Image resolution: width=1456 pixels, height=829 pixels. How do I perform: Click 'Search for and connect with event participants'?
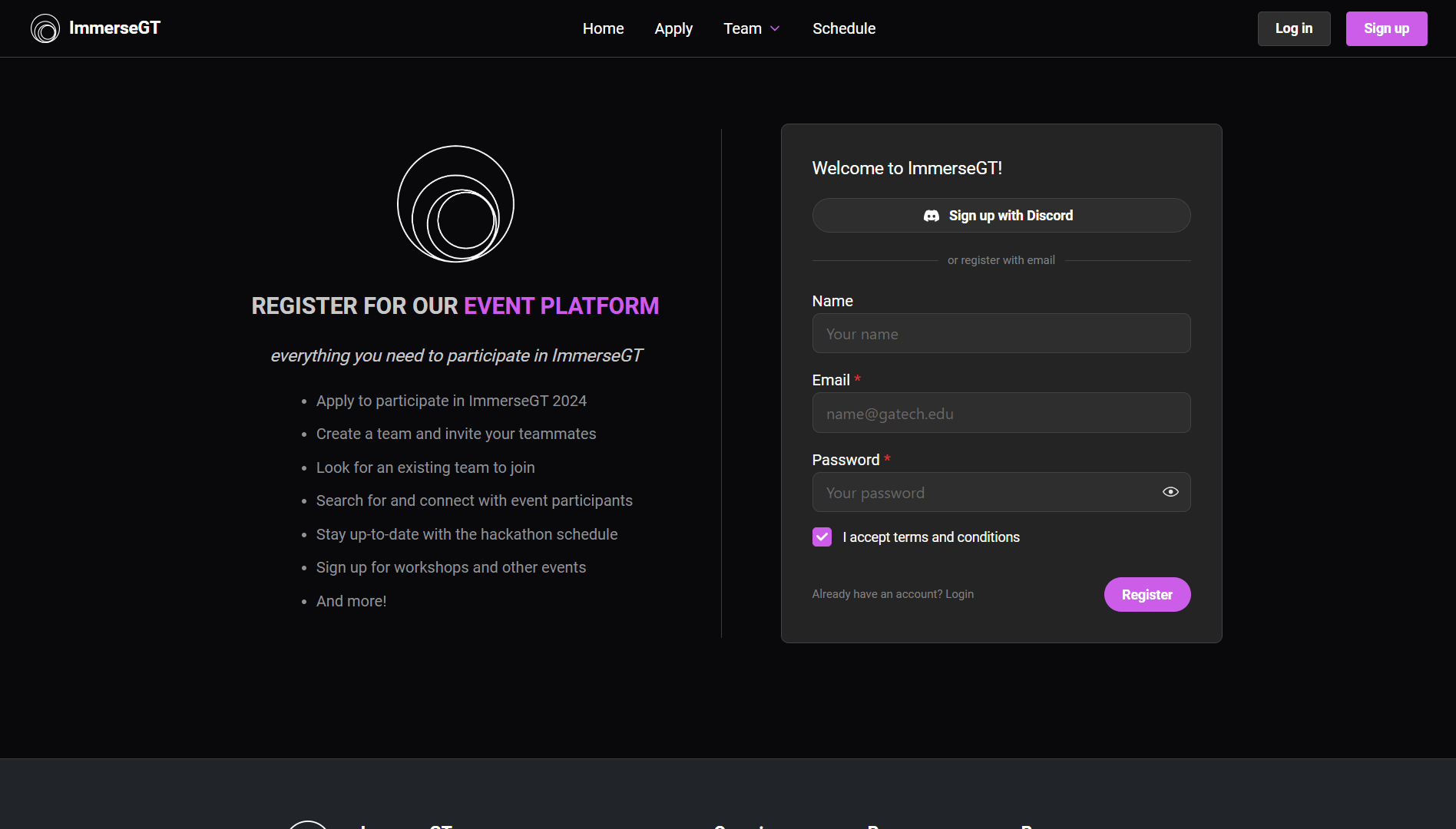[x=475, y=500]
